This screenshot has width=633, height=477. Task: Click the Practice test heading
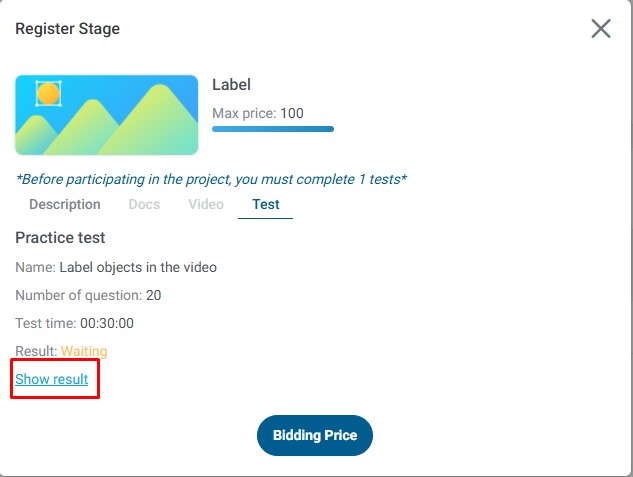pos(60,238)
